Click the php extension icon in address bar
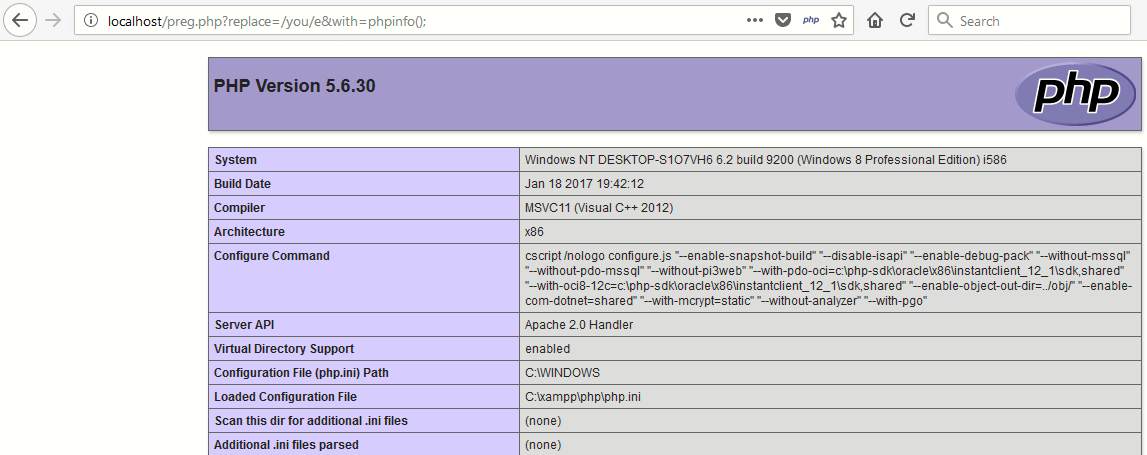The width and height of the screenshot is (1147, 455). 811,20
